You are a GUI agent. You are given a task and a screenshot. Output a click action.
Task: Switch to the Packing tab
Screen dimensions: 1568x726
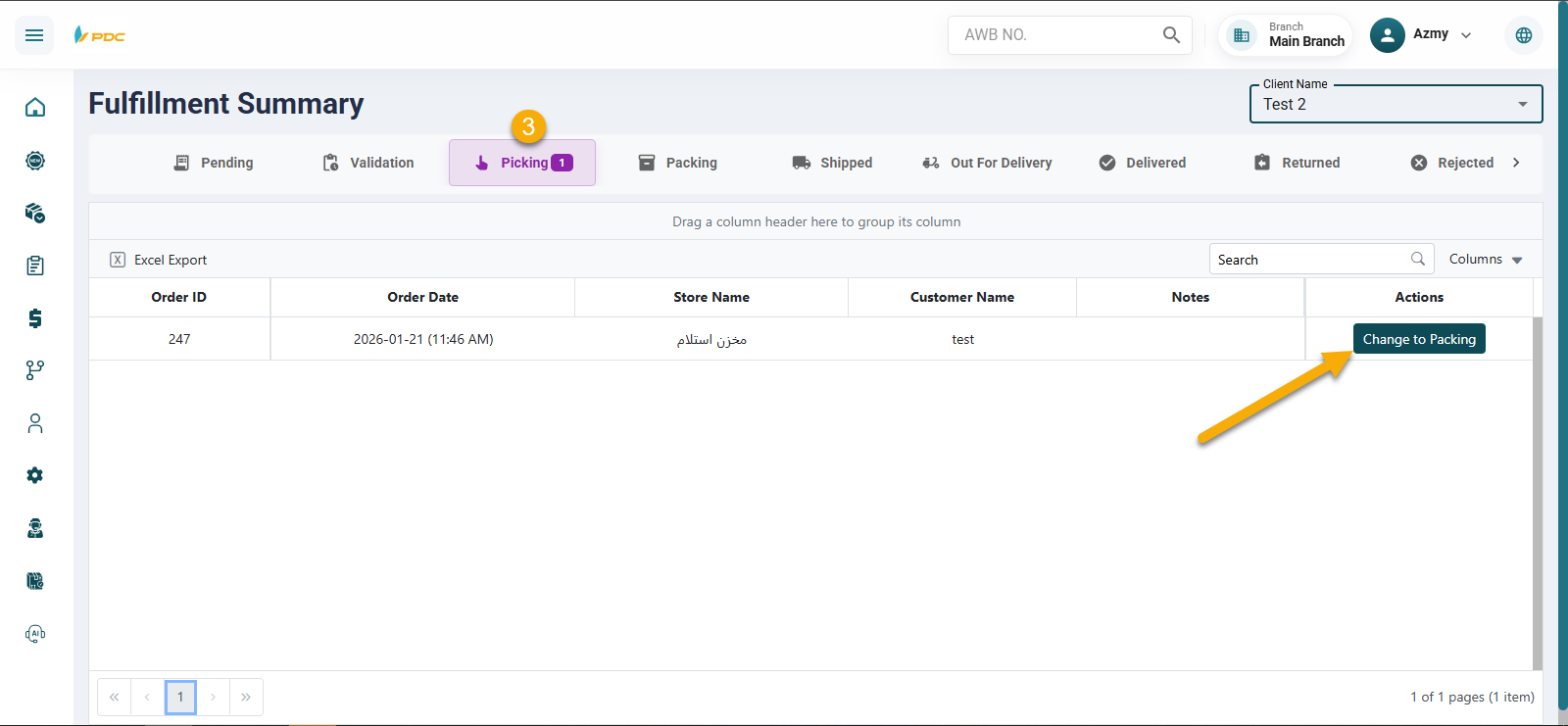[678, 163]
